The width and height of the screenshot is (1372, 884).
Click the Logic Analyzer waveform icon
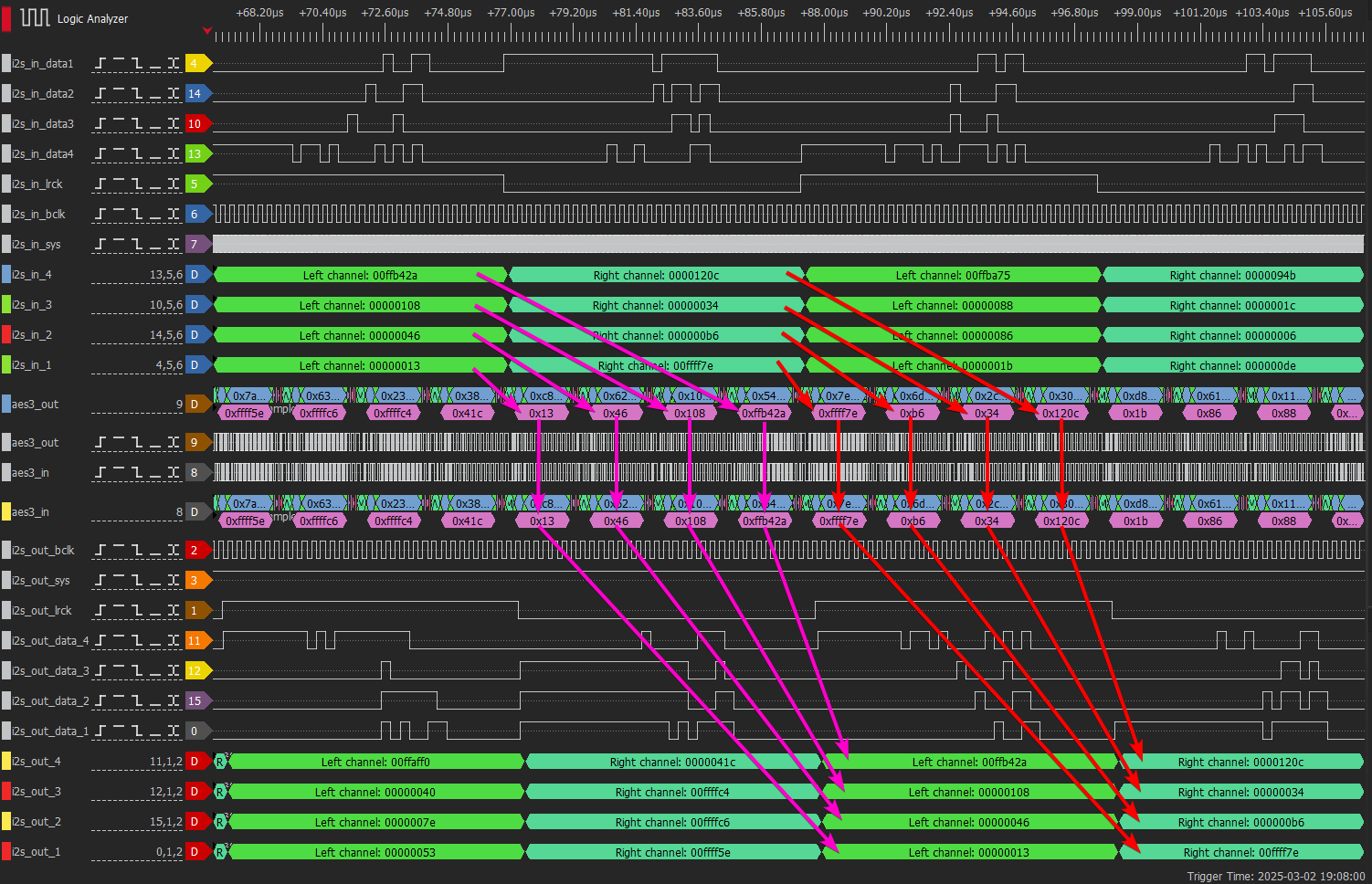tap(35, 17)
